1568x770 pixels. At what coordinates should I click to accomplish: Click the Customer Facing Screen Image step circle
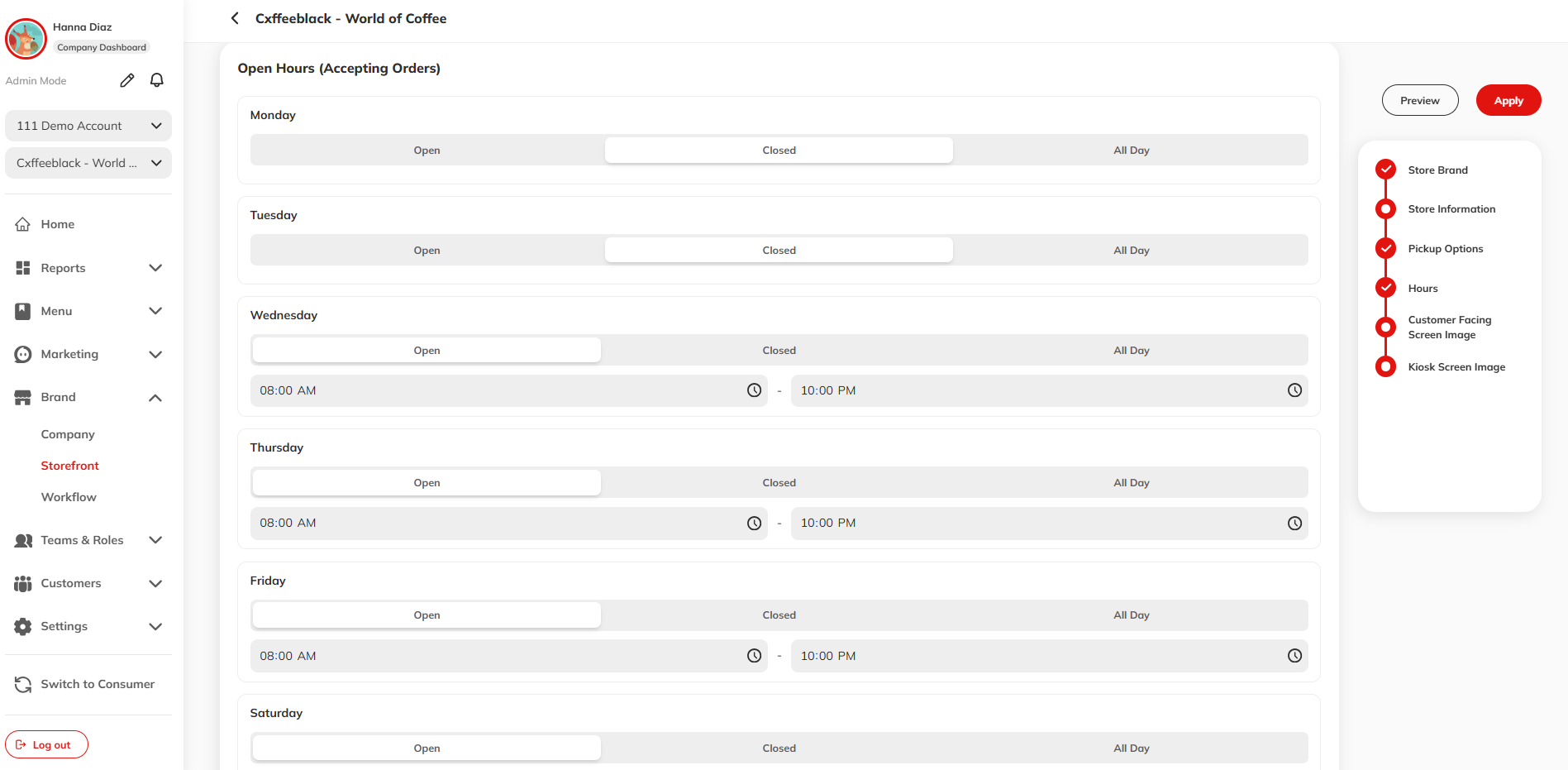coord(1386,328)
